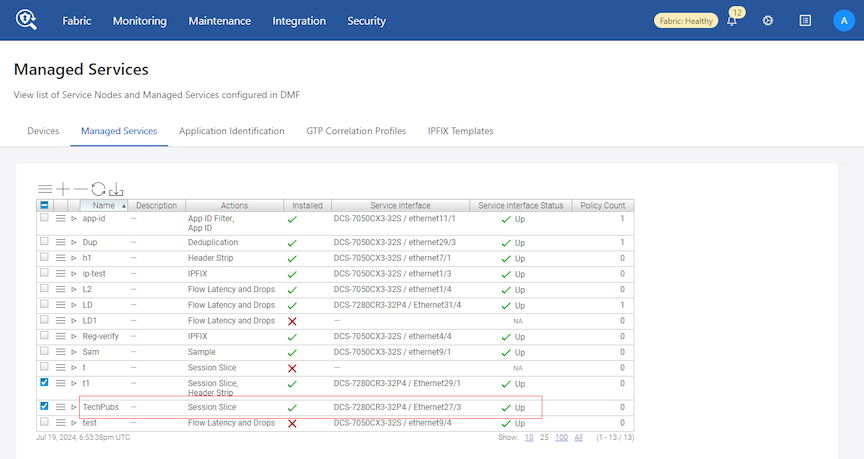Open the user avatar A menu
864x459 pixels.
point(844,21)
